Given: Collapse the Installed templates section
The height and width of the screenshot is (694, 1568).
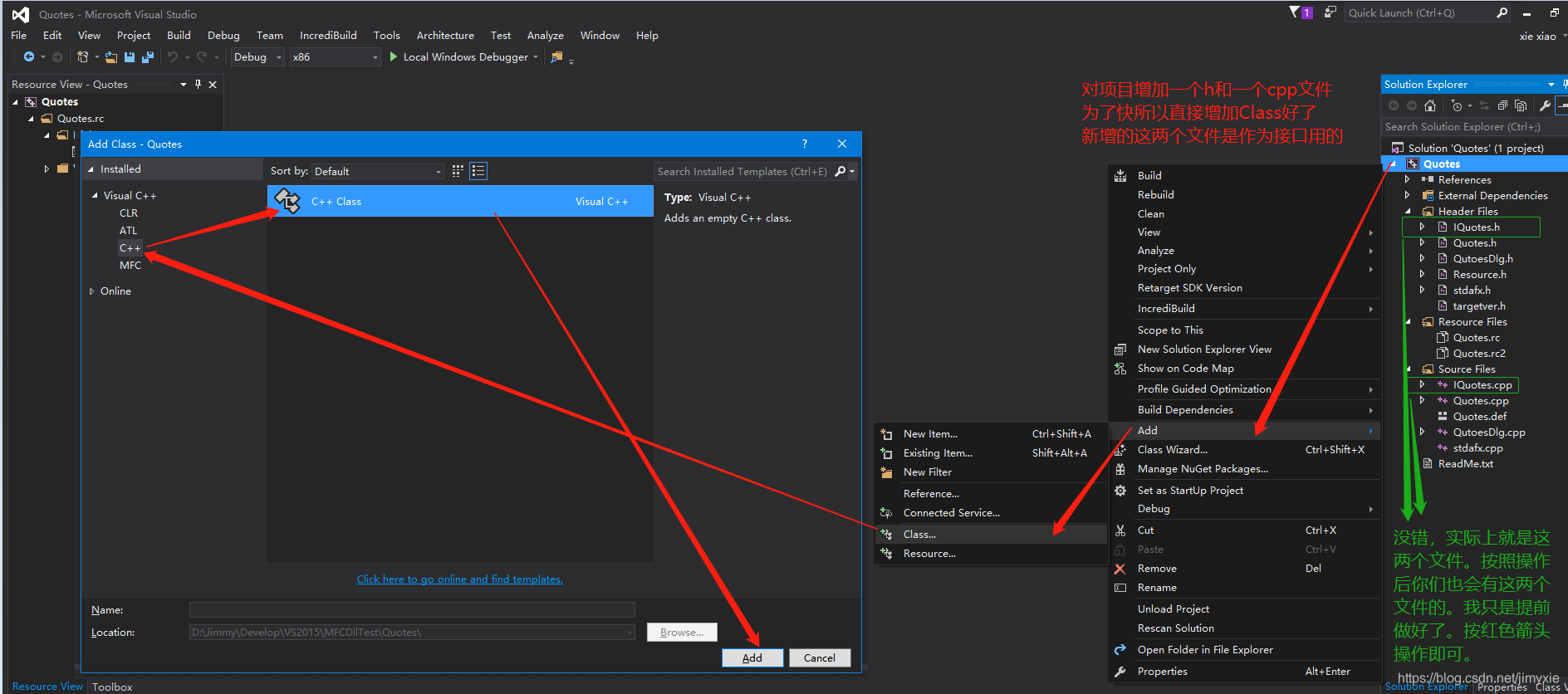Looking at the screenshot, I should (x=91, y=169).
